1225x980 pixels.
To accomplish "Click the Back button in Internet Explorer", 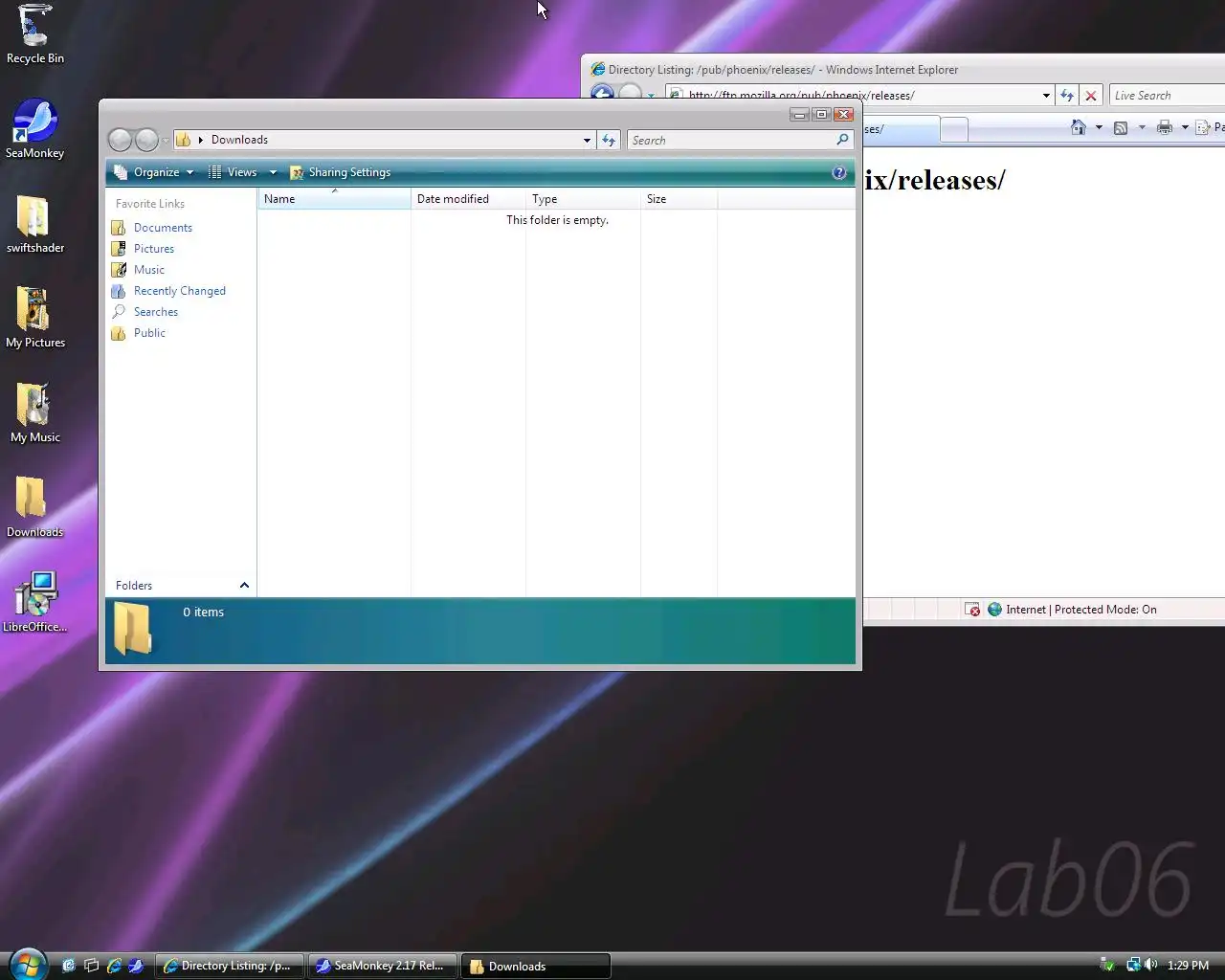I will click(602, 94).
